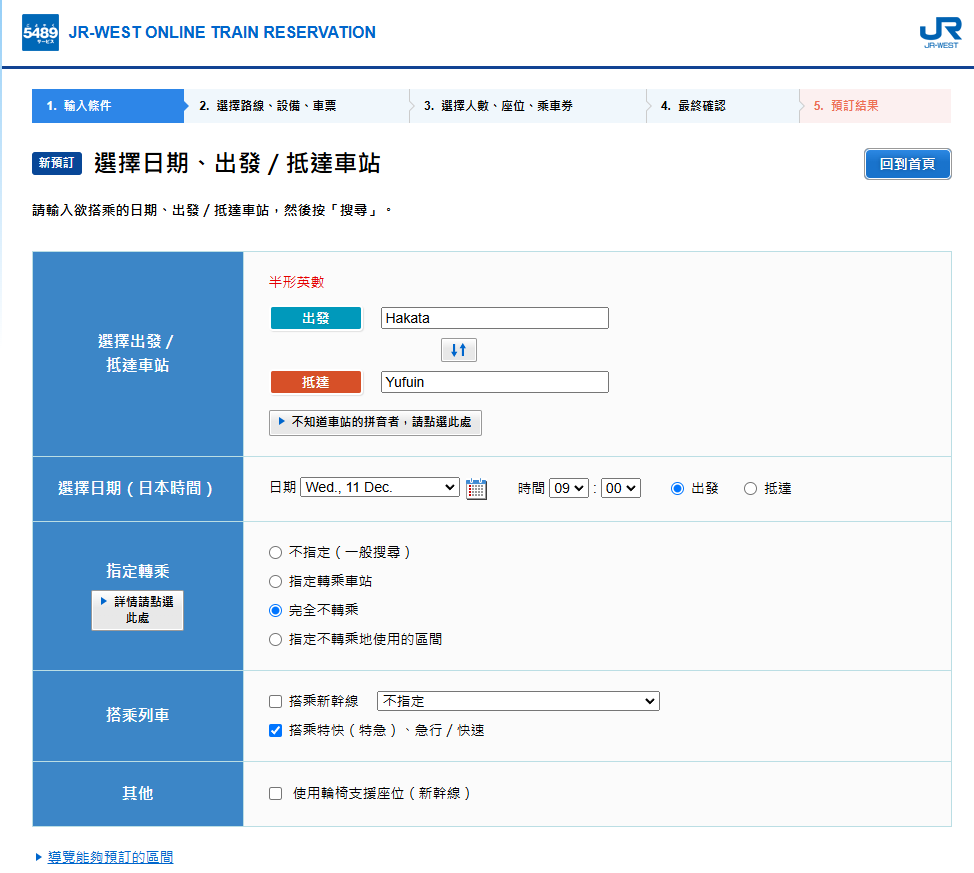Image resolution: width=974 pixels, height=873 pixels.
Task: Click the departure station field with Hakata
Action: [x=494, y=318]
